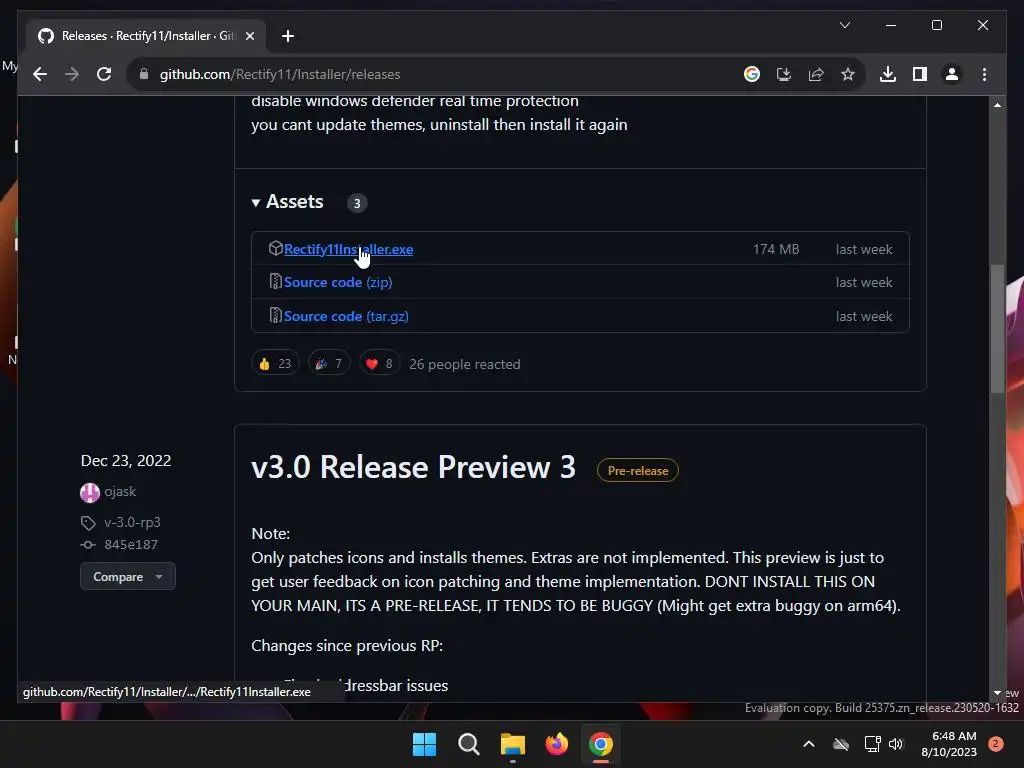Click the Chrome taskbar icon
The height and width of the screenshot is (768, 1024).
click(x=601, y=744)
